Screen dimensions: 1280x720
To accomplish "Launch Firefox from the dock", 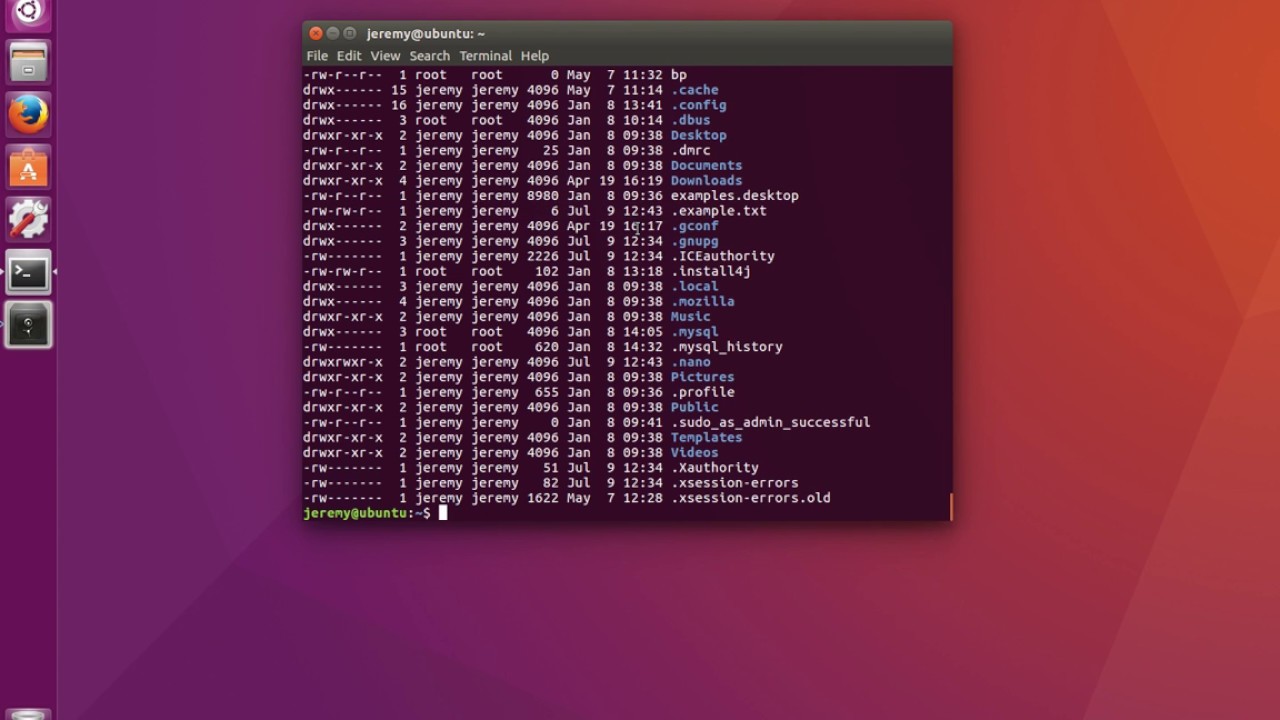I will (28, 114).
